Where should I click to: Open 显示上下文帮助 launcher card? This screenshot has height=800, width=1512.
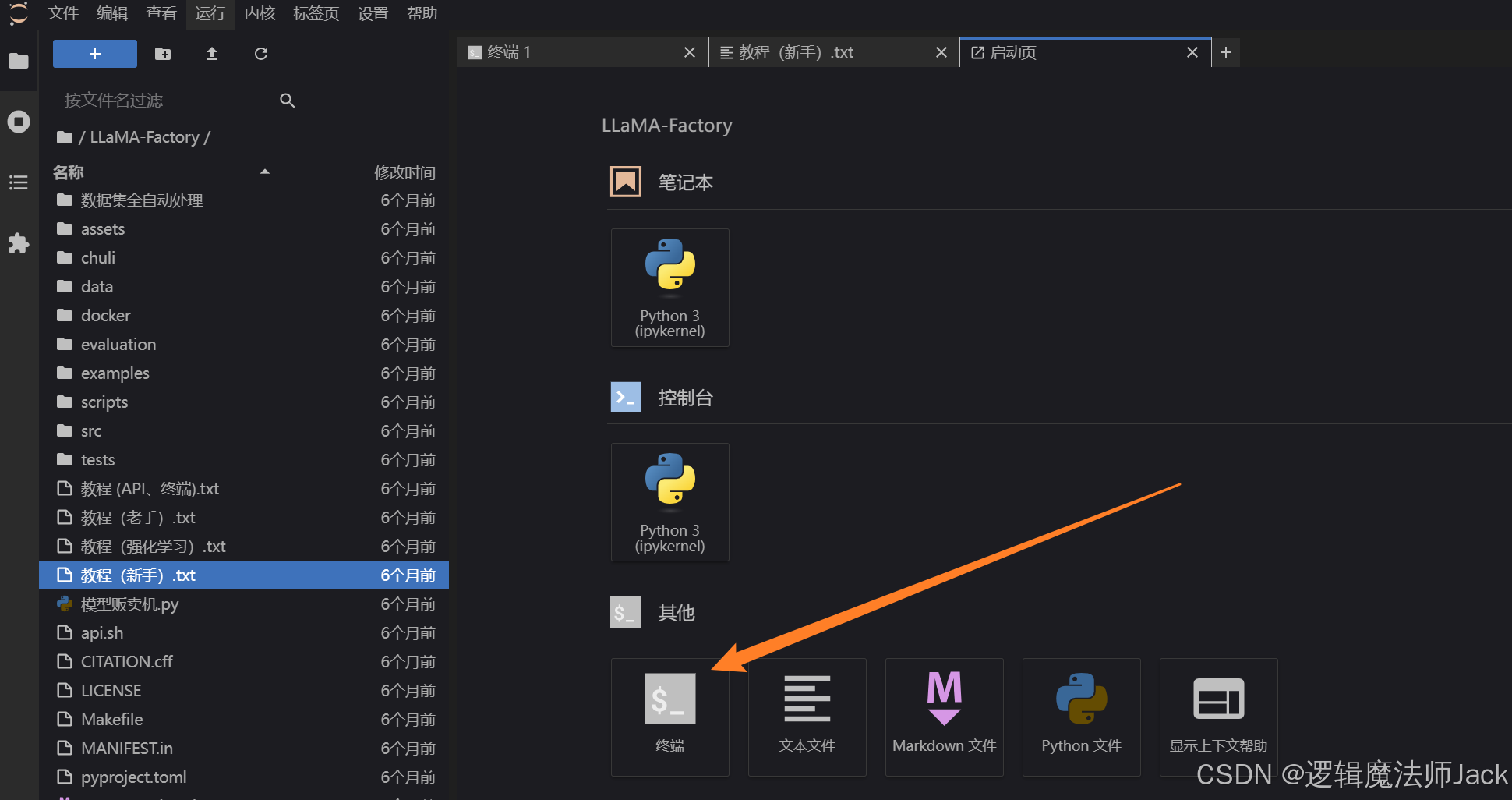coord(1219,717)
